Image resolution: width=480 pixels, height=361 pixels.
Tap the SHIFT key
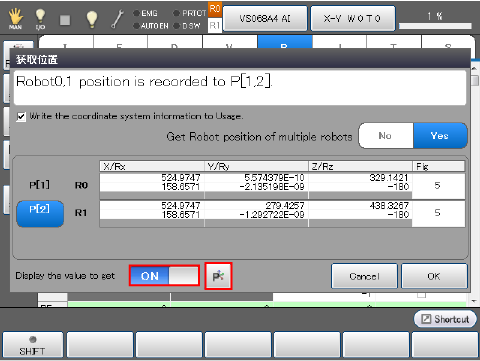pyautogui.click(x=32, y=345)
